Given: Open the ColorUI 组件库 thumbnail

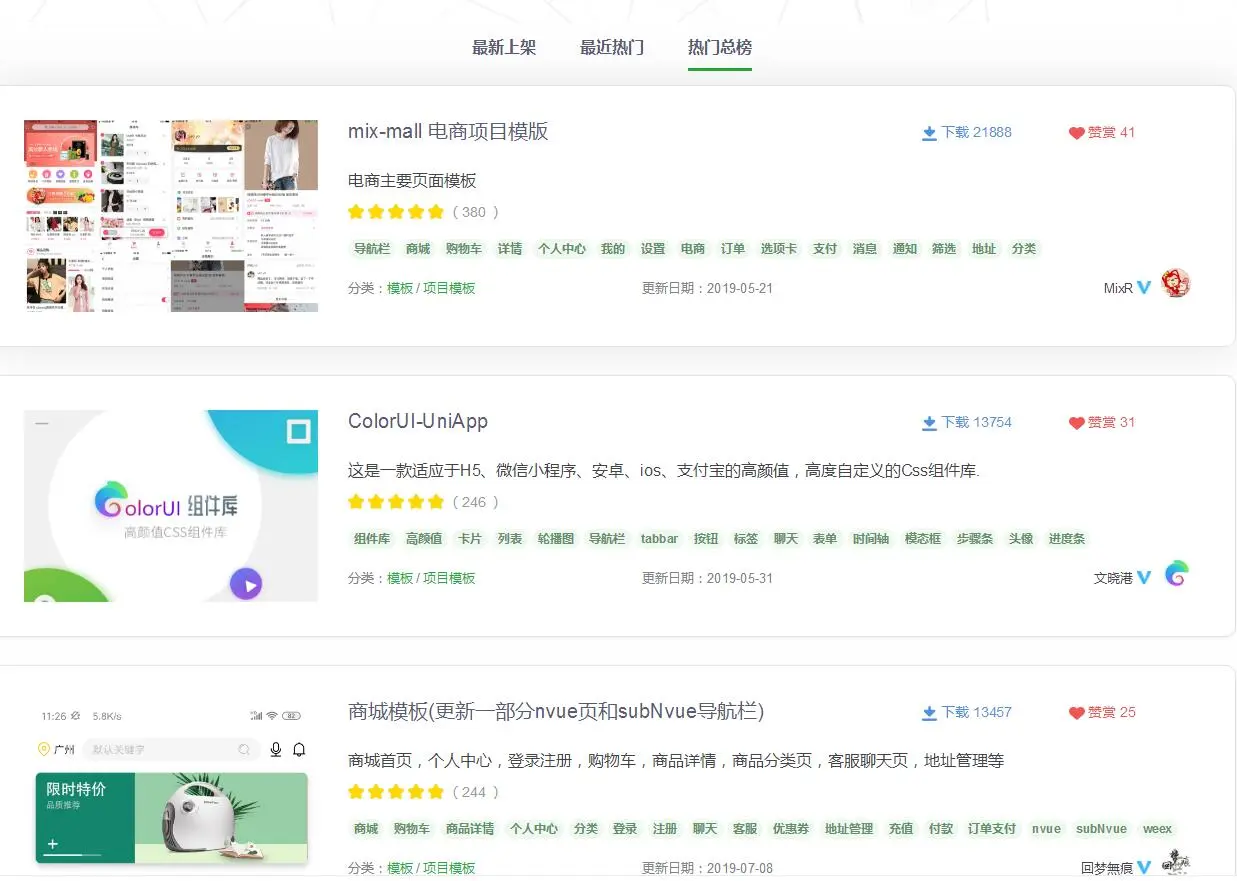Looking at the screenshot, I should (171, 506).
